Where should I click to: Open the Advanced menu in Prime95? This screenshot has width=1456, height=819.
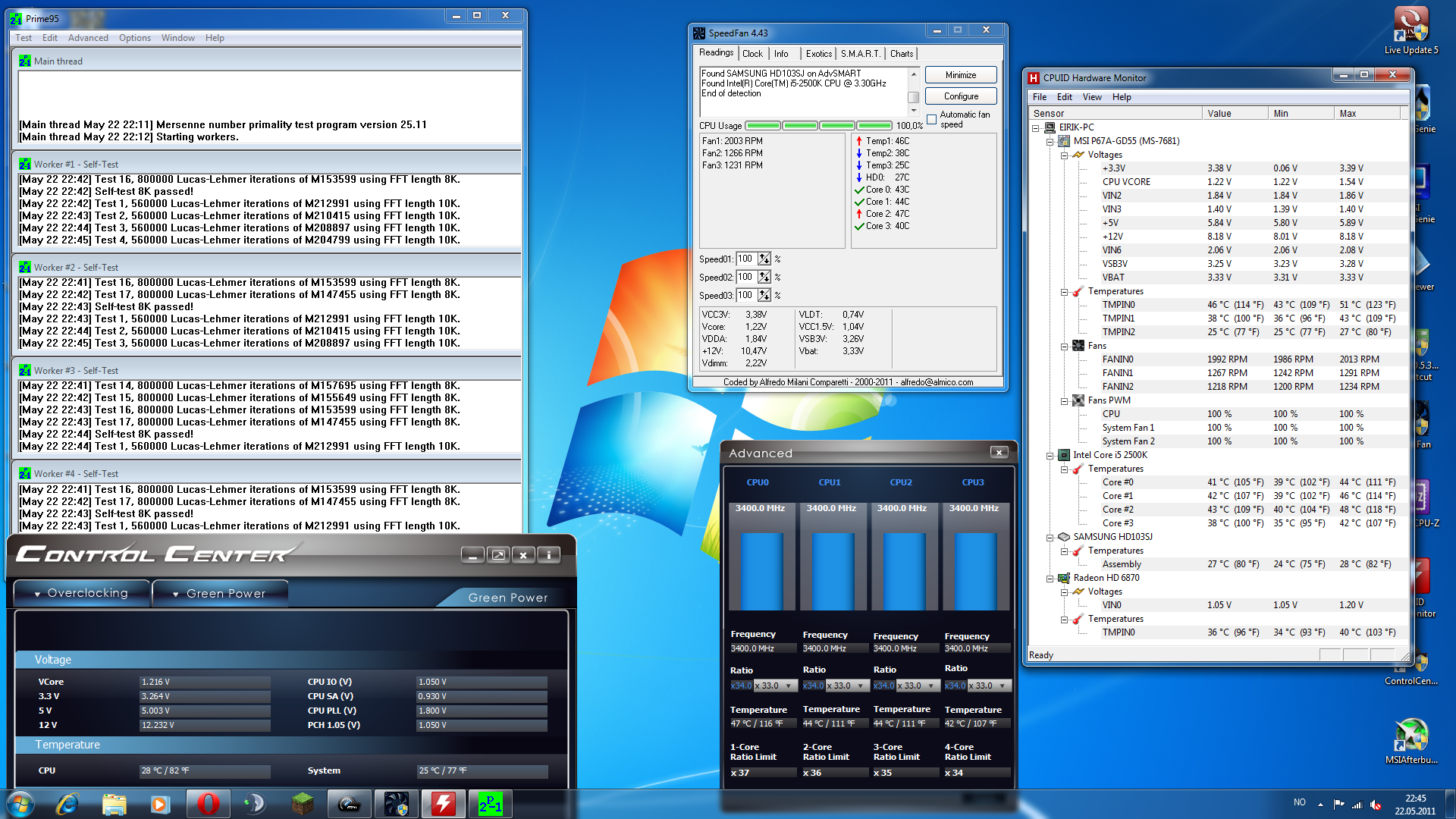click(x=88, y=38)
